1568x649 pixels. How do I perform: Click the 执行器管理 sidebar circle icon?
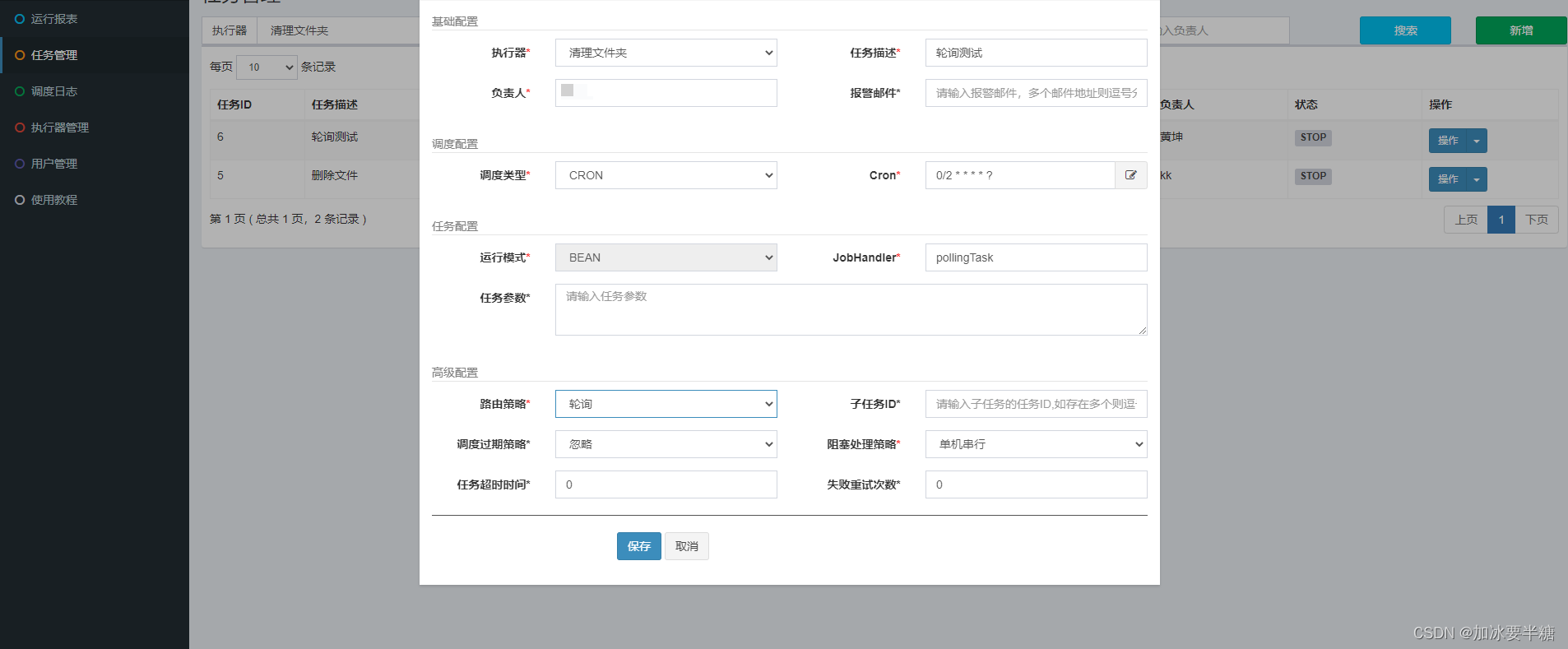[20, 127]
